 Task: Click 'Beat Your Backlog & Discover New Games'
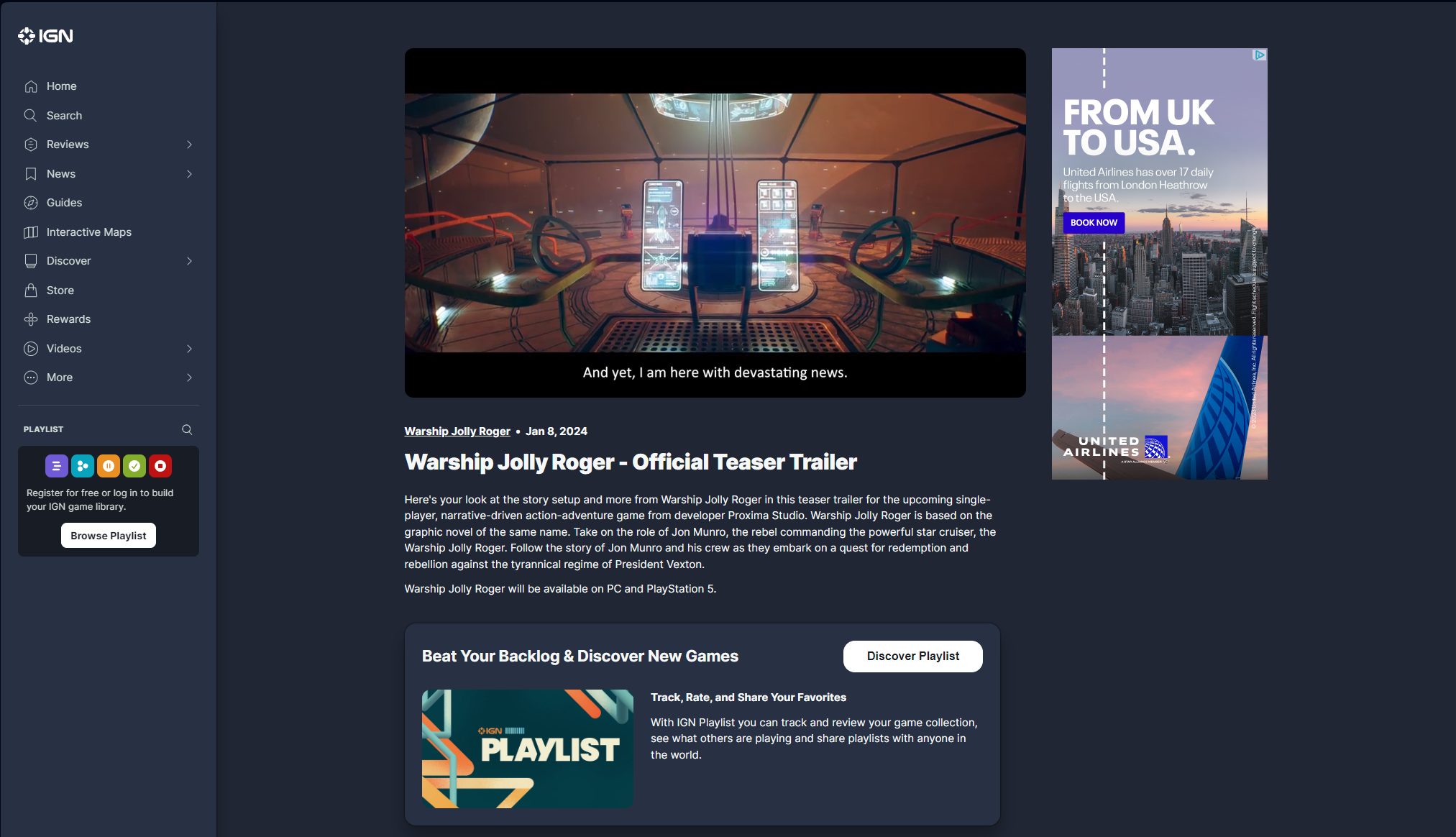coord(580,657)
